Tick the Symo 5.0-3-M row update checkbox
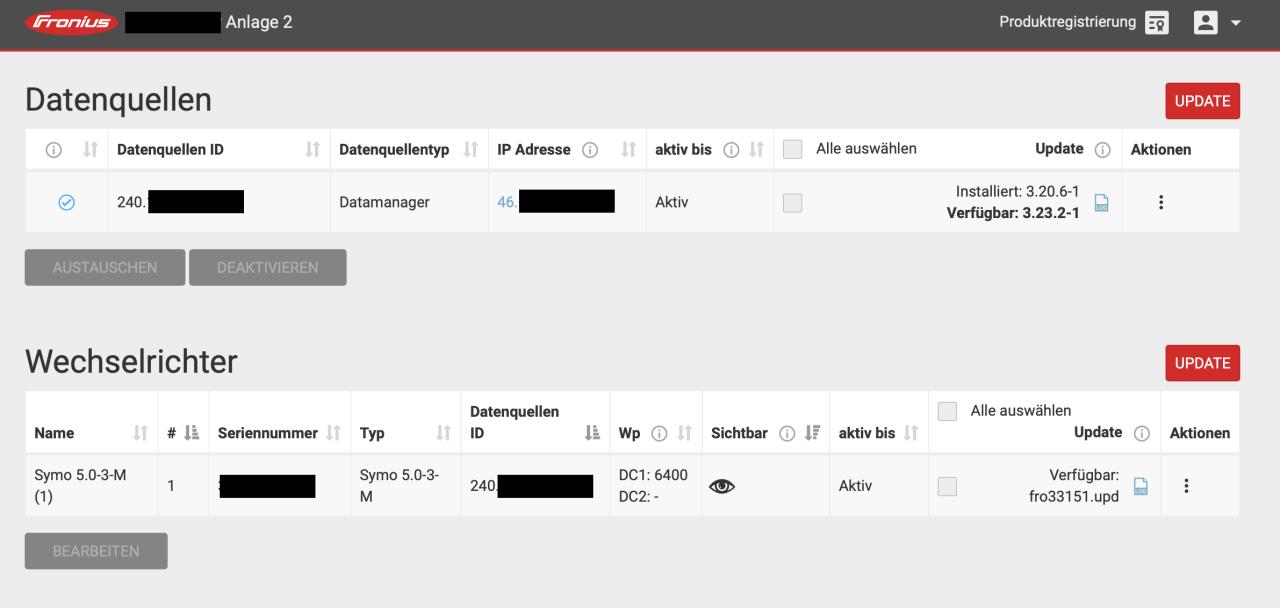The height and width of the screenshot is (608, 1280). [x=947, y=486]
